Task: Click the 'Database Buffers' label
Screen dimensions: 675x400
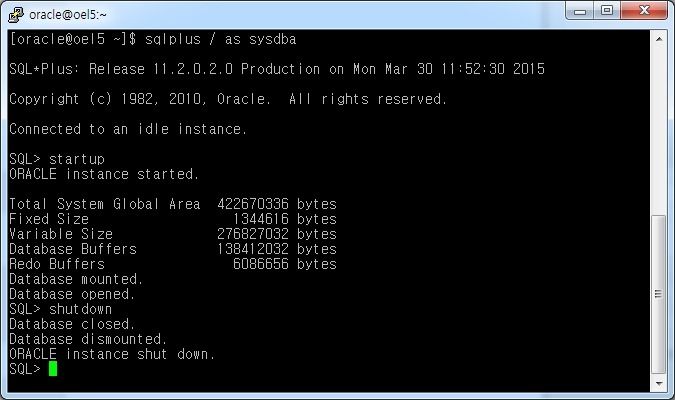Action: (x=73, y=249)
